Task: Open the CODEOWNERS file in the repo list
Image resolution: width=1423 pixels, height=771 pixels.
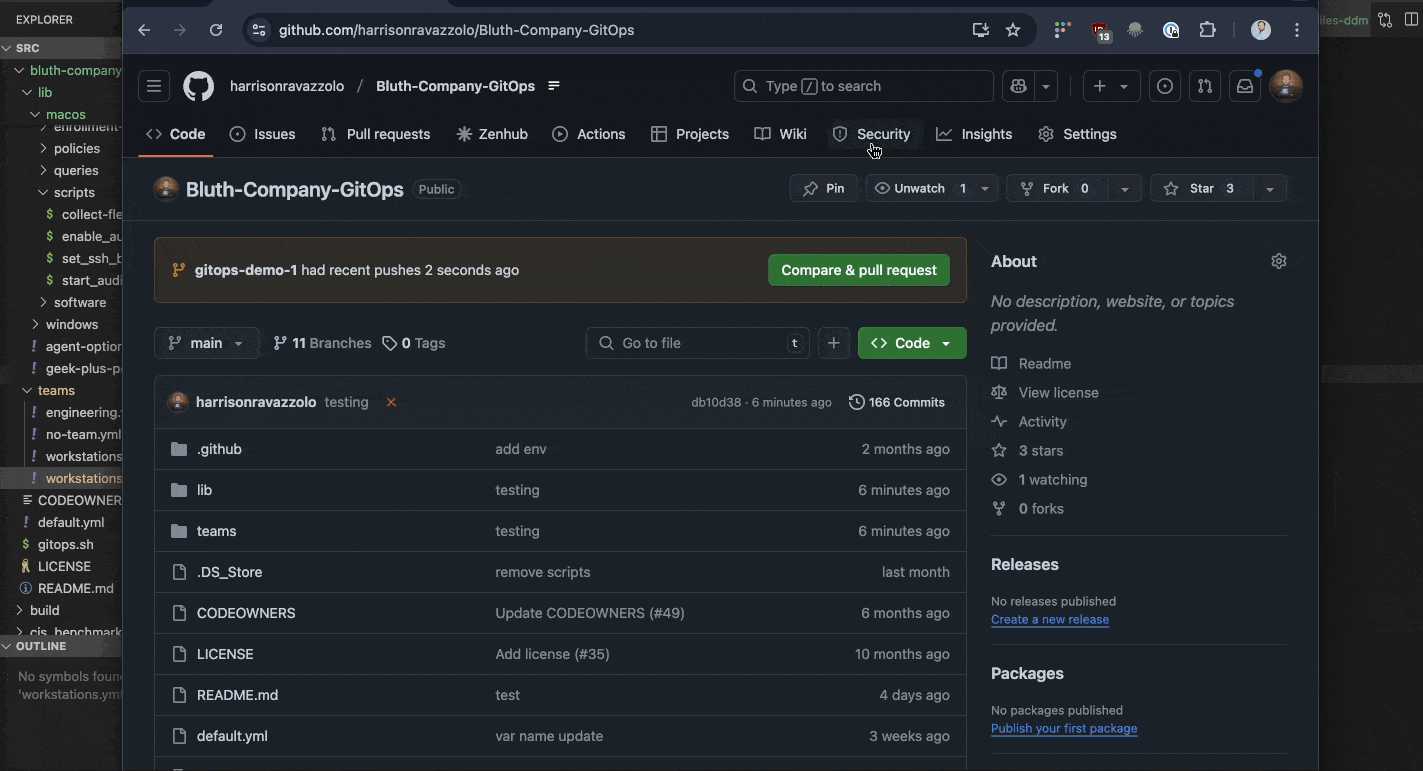Action: 246,613
